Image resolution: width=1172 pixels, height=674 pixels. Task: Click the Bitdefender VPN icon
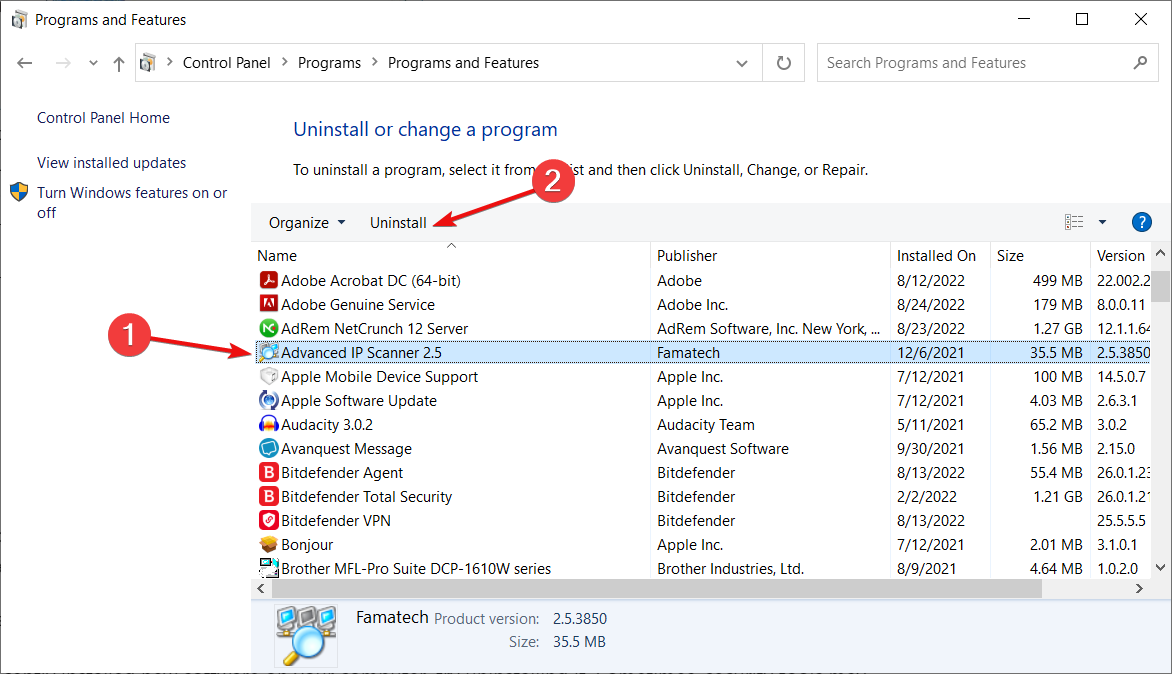pyautogui.click(x=268, y=520)
